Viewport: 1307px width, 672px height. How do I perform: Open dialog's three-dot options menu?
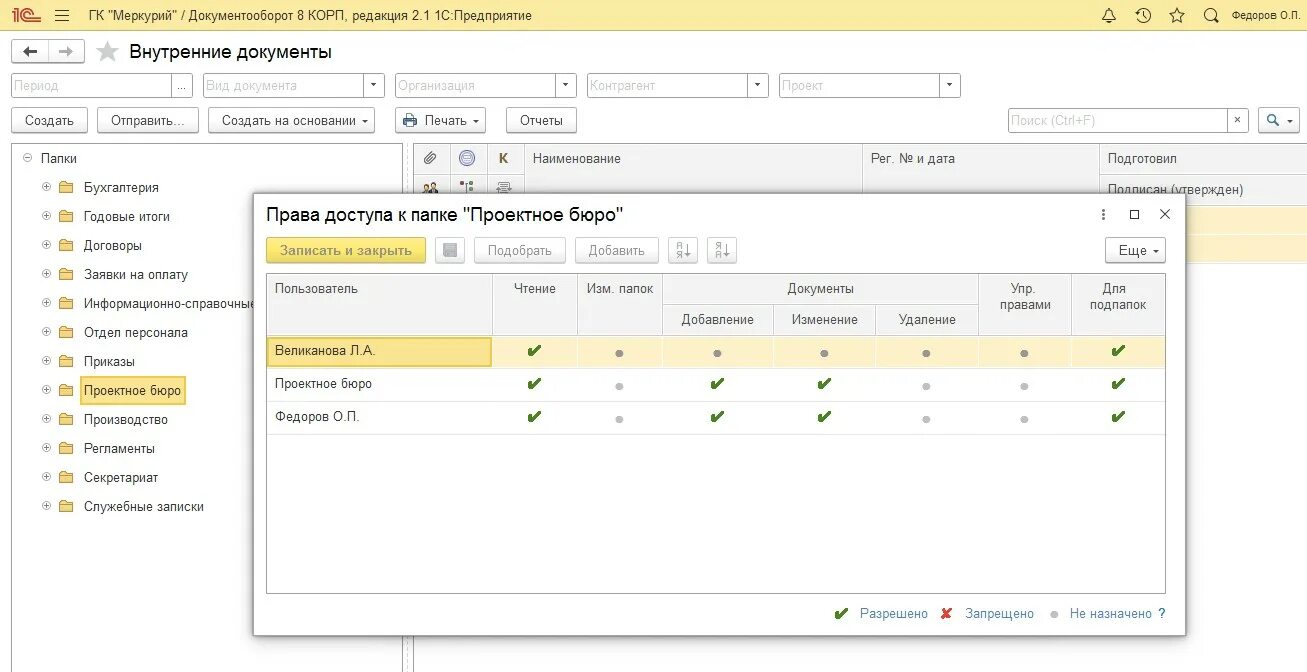(1103, 215)
